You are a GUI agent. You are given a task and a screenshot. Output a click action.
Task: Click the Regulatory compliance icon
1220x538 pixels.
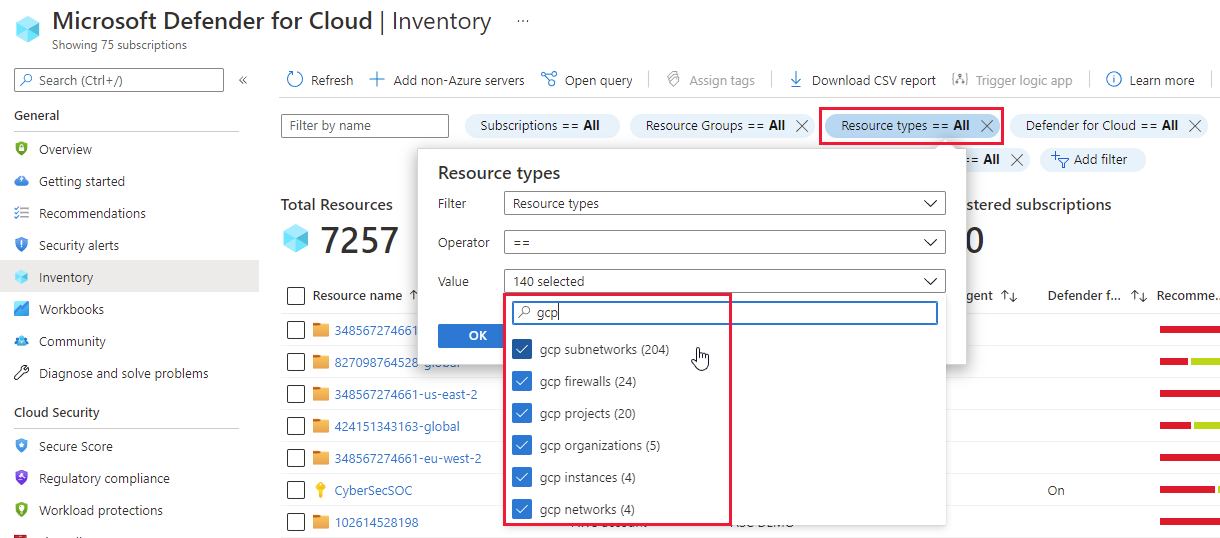pyautogui.click(x=22, y=478)
